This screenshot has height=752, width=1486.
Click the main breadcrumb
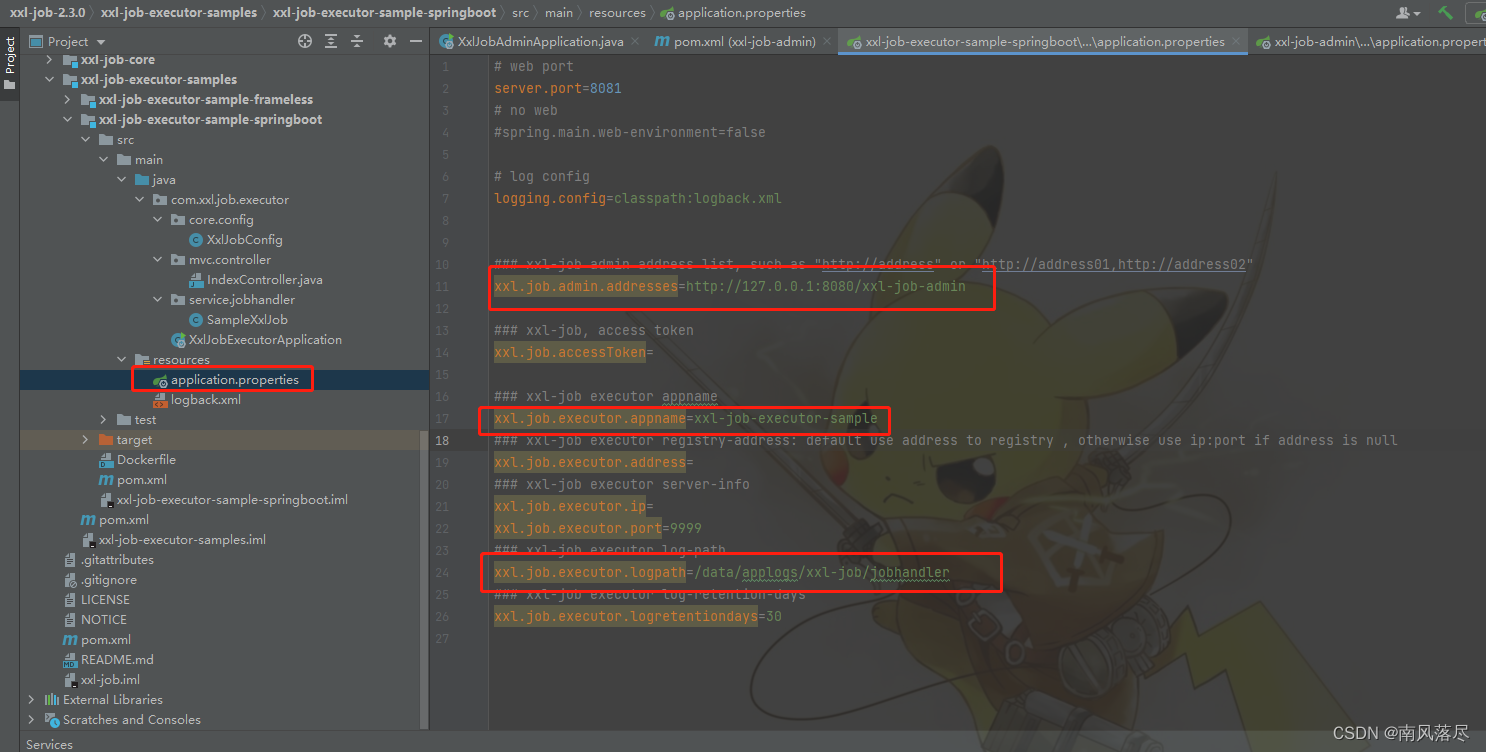click(559, 13)
